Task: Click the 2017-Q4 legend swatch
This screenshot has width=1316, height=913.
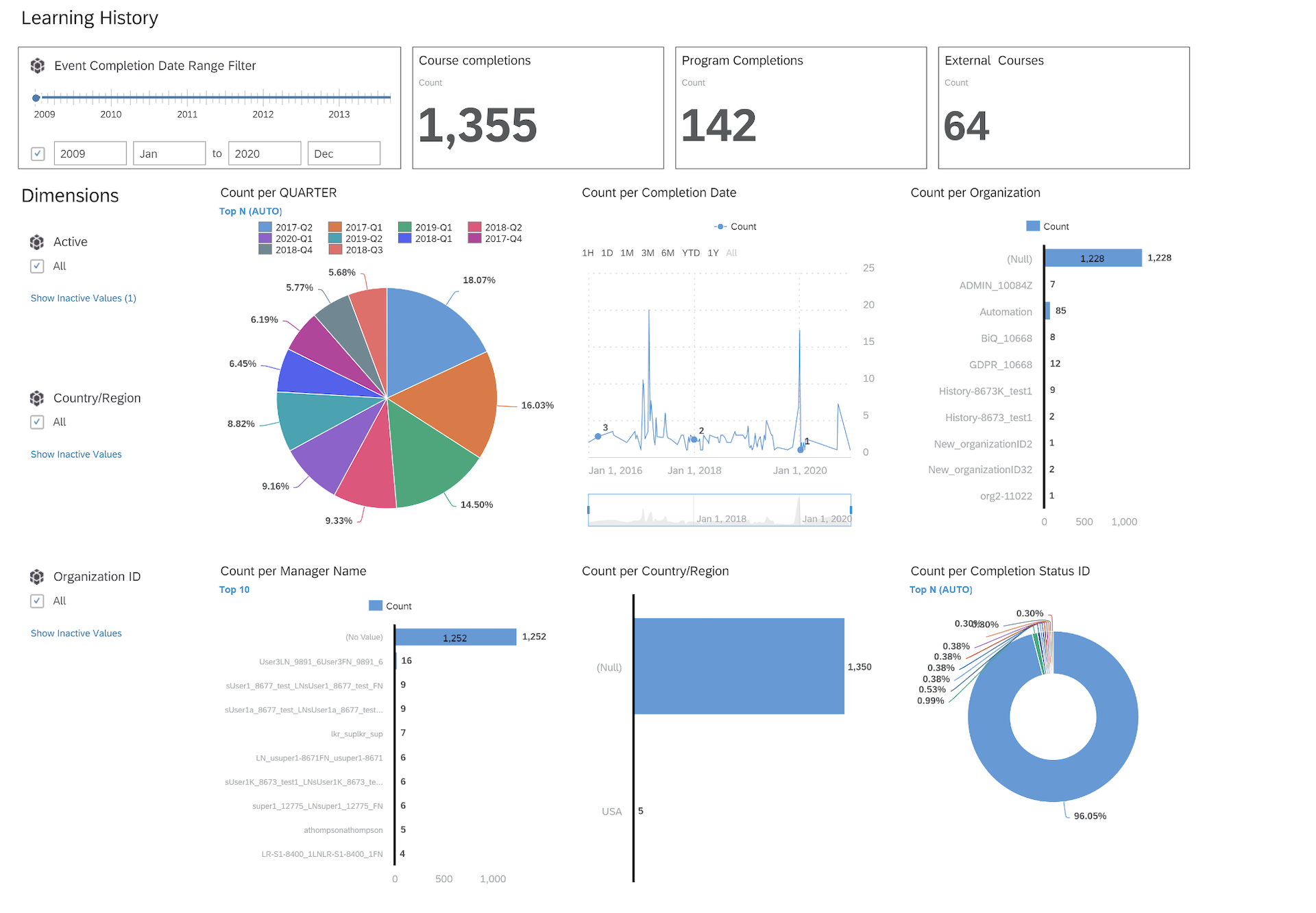Action: [475, 239]
